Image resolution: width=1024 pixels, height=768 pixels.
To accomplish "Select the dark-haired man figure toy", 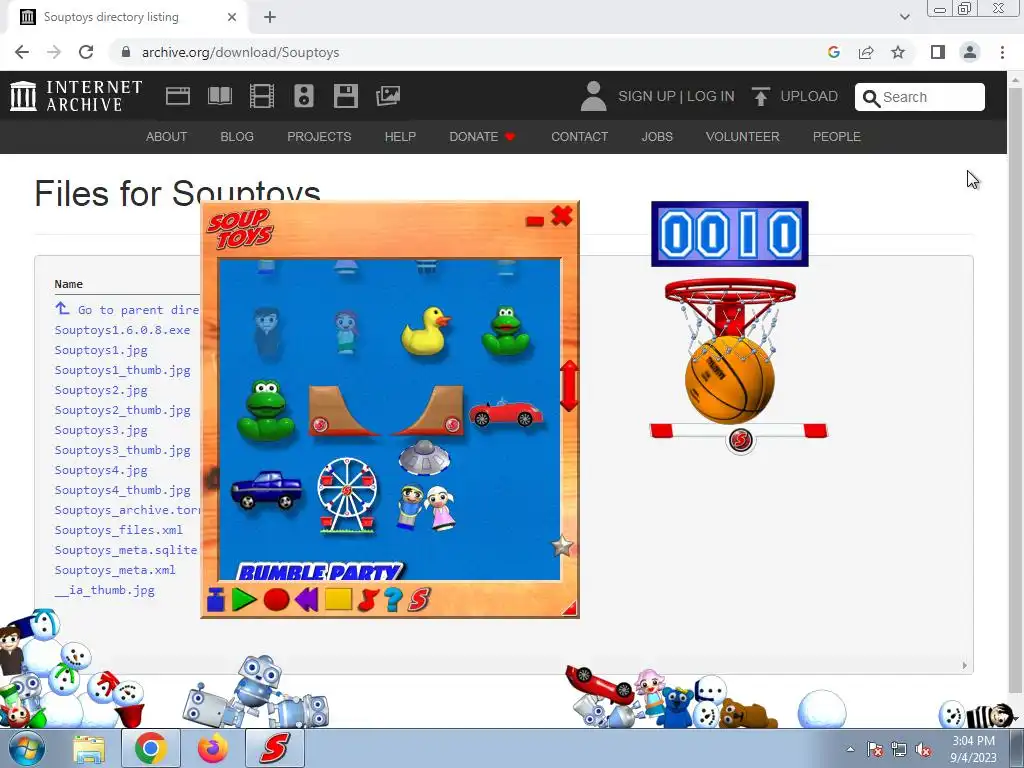I will (x=266, y=333).
